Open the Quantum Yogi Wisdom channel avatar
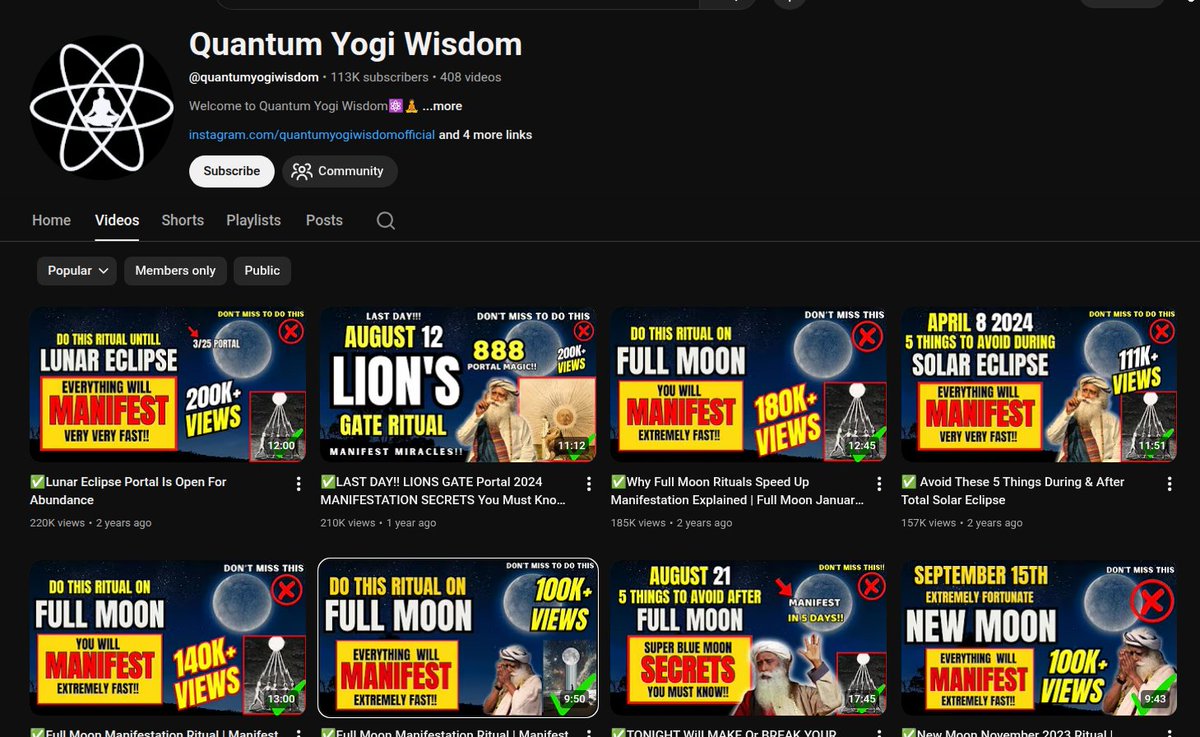Viewport: 1200px width, 737px height. (x=102, y=108)
